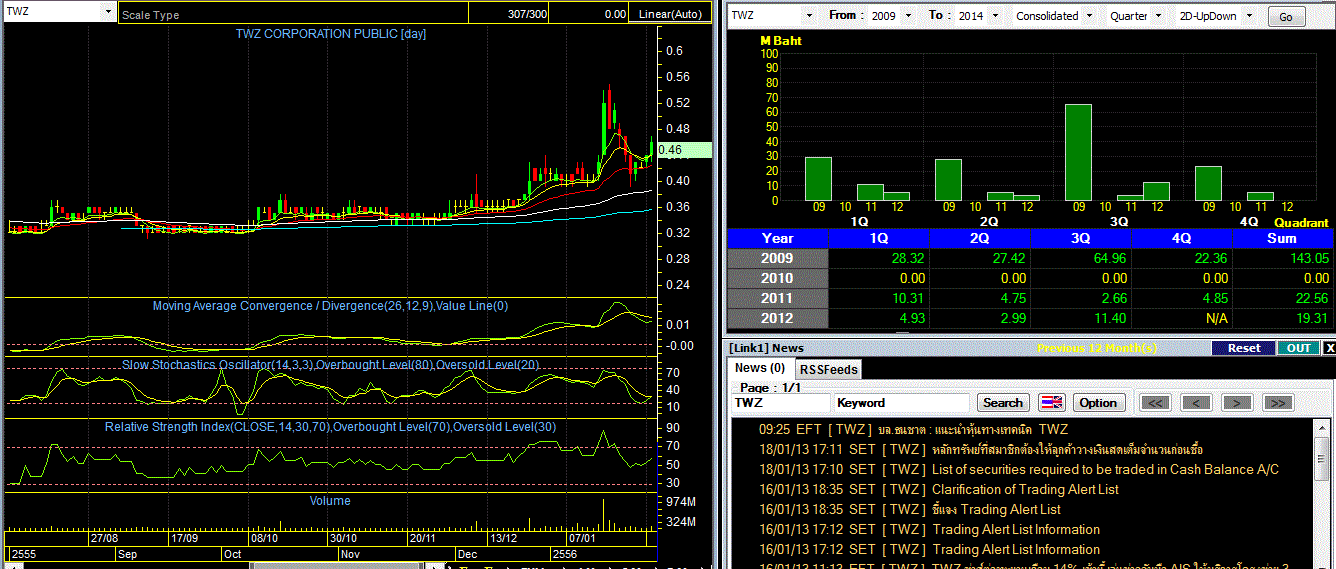Expand the From year 2009 dropdown
Viewport: 1336px width, 569px height.
click(908, 16)
